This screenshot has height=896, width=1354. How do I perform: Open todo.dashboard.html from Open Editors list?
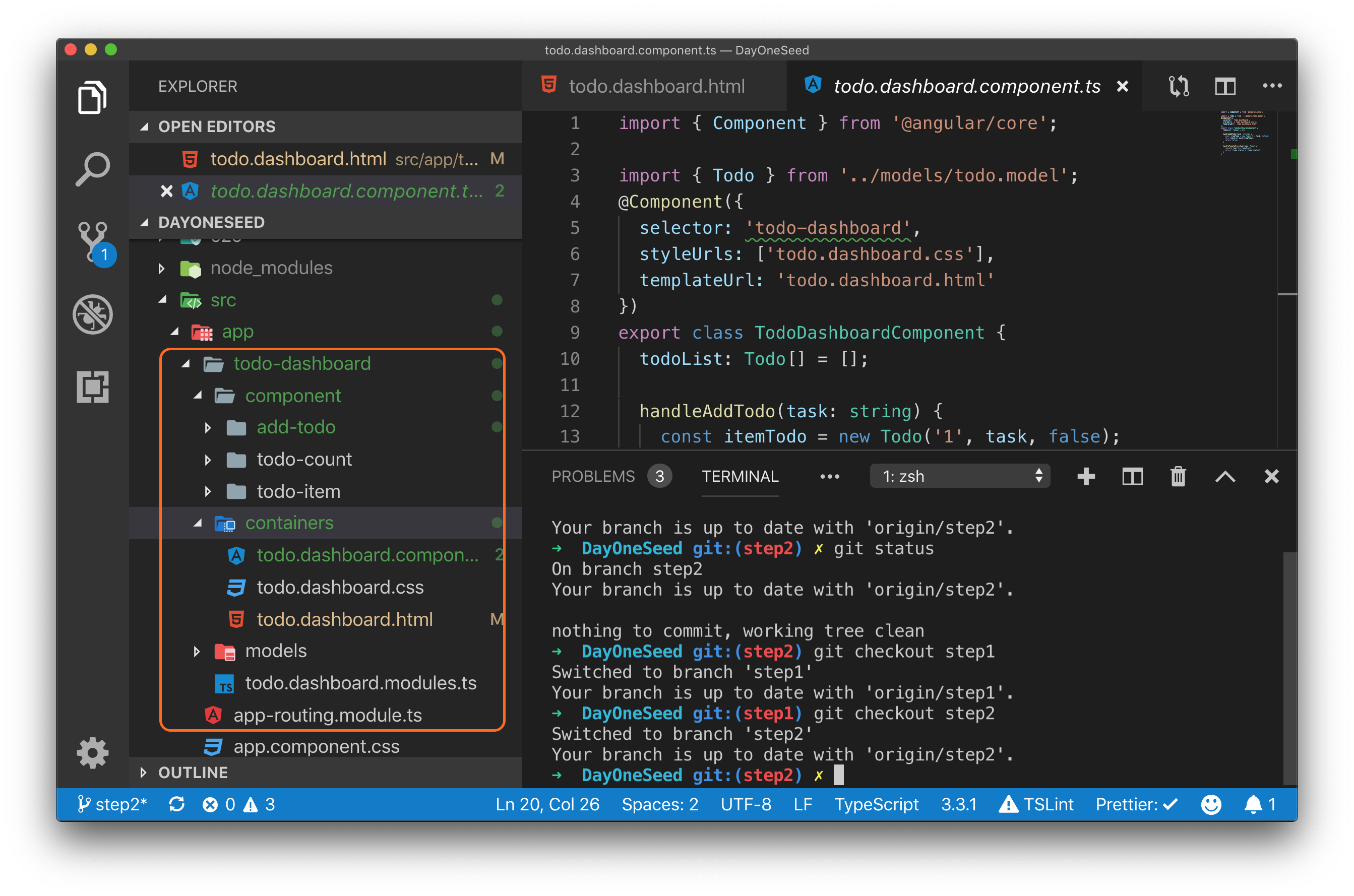coord(326,159)
